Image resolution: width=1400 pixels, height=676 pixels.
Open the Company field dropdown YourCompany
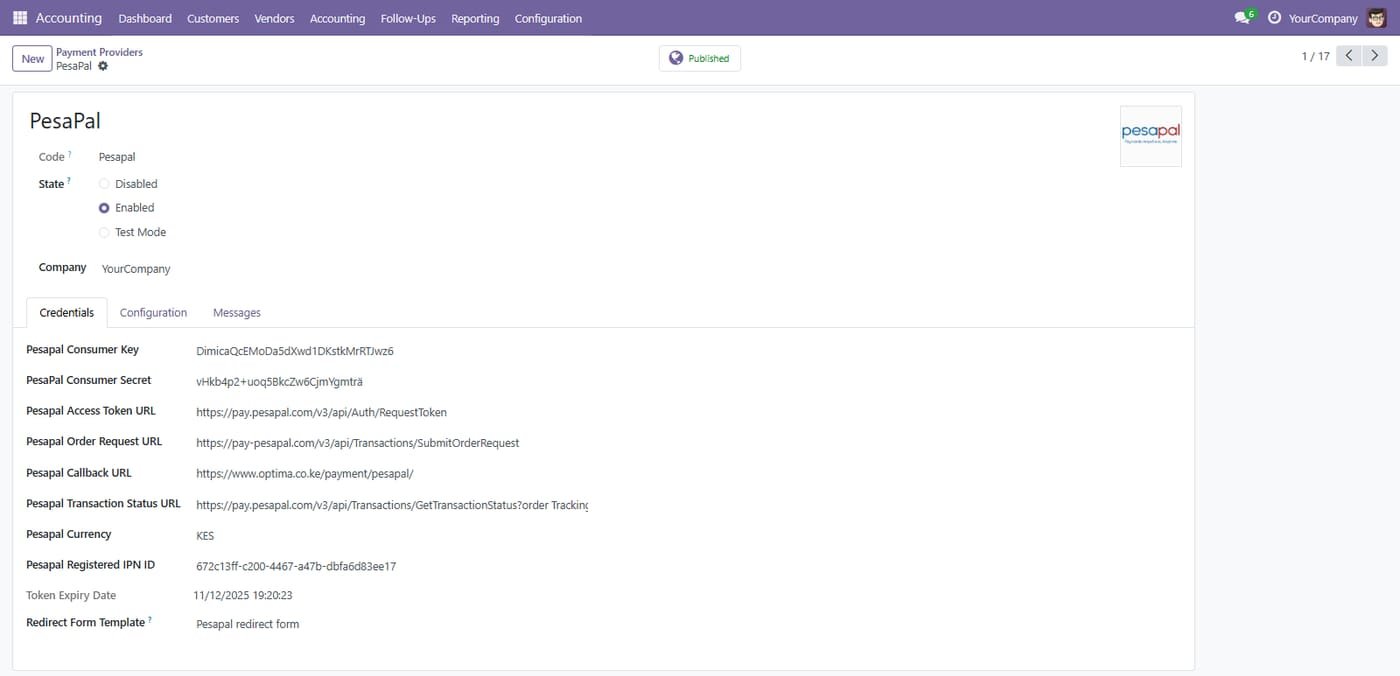coord(136,269)
